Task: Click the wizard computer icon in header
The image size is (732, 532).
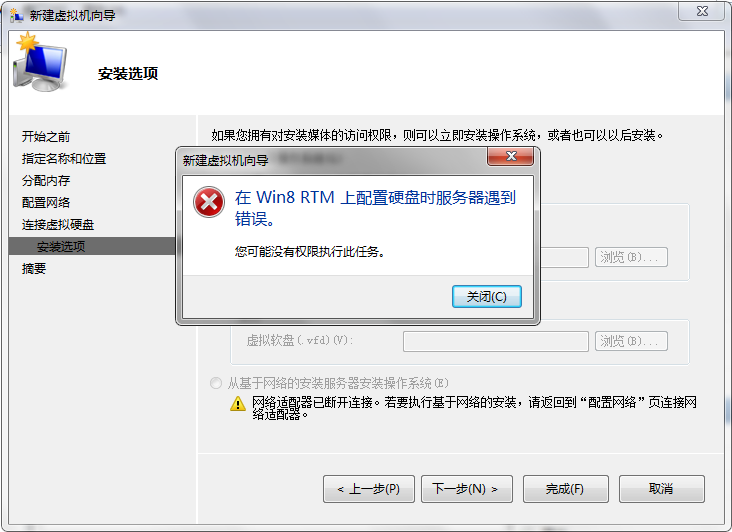Action: (40, 62)
